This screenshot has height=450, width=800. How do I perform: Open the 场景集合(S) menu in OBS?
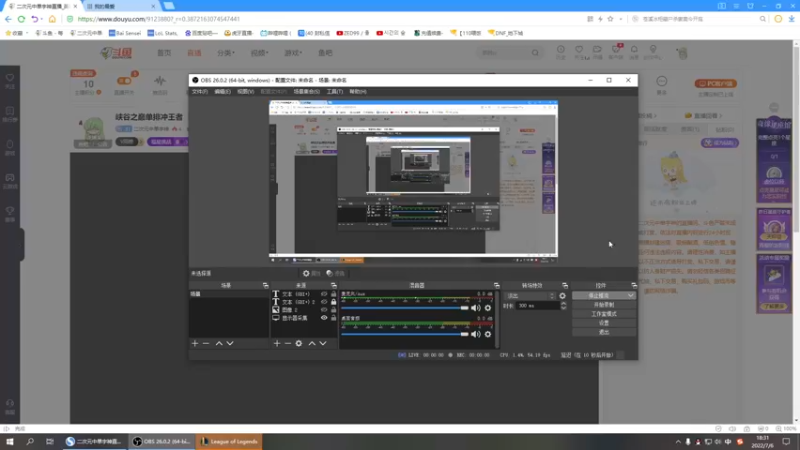(307, 92)
